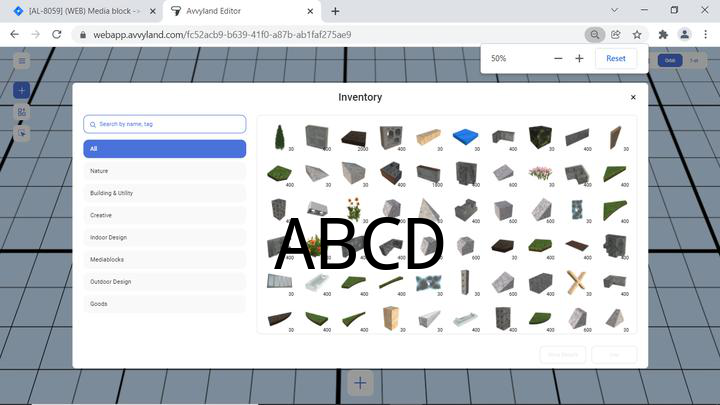
Task: Click the address bar URL
Action: click(222, 35)
